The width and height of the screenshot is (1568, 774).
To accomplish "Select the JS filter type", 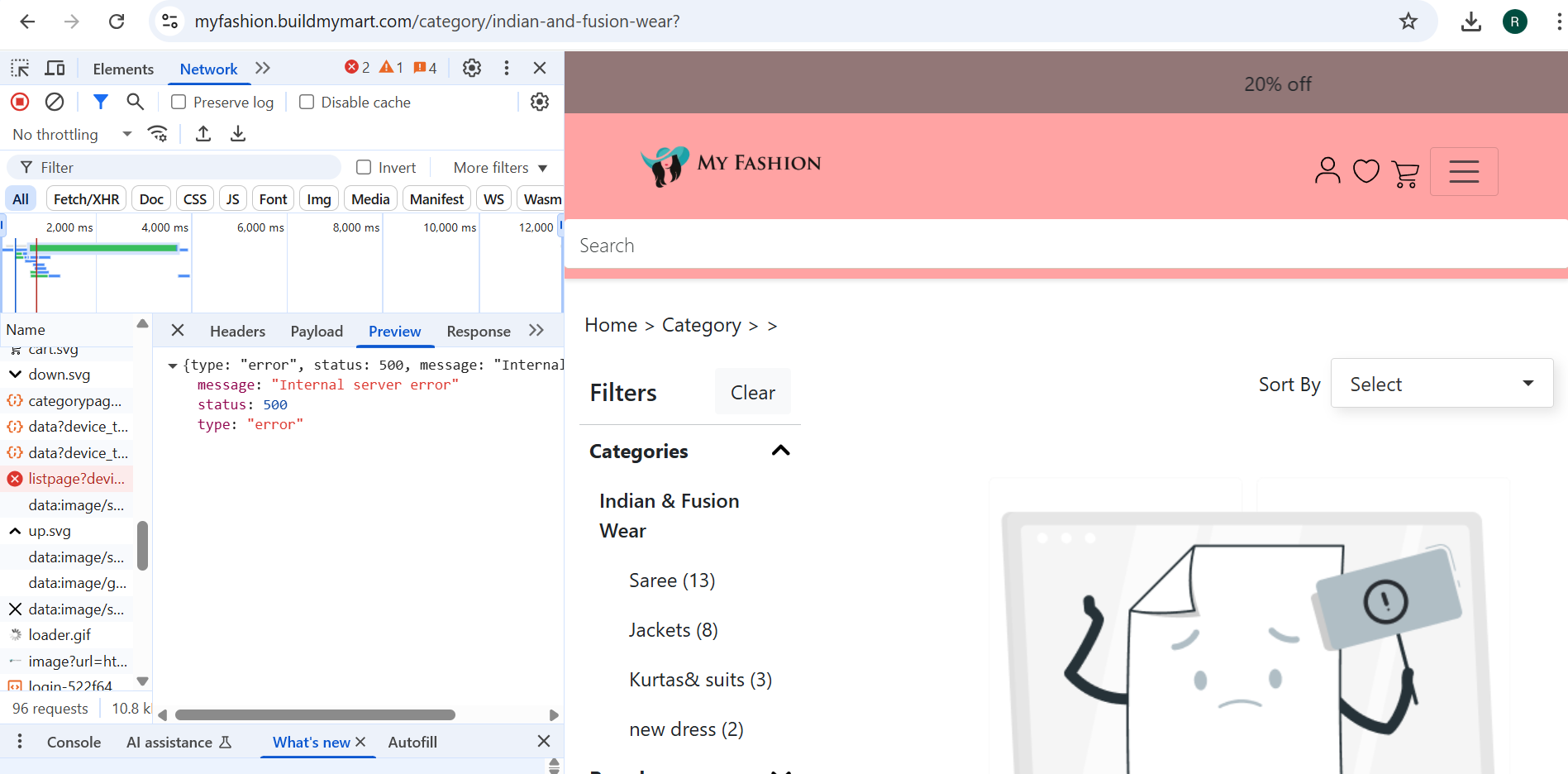I will 233,199.
